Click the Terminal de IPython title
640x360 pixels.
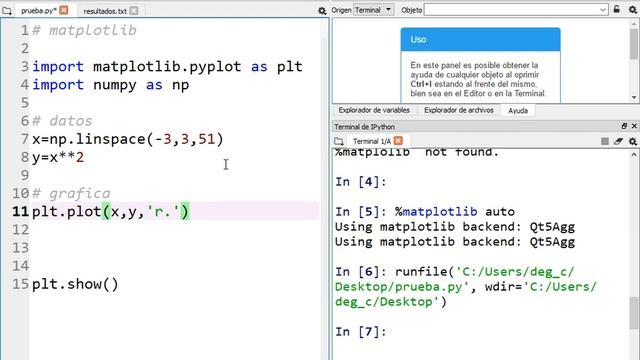click(364, 127)
